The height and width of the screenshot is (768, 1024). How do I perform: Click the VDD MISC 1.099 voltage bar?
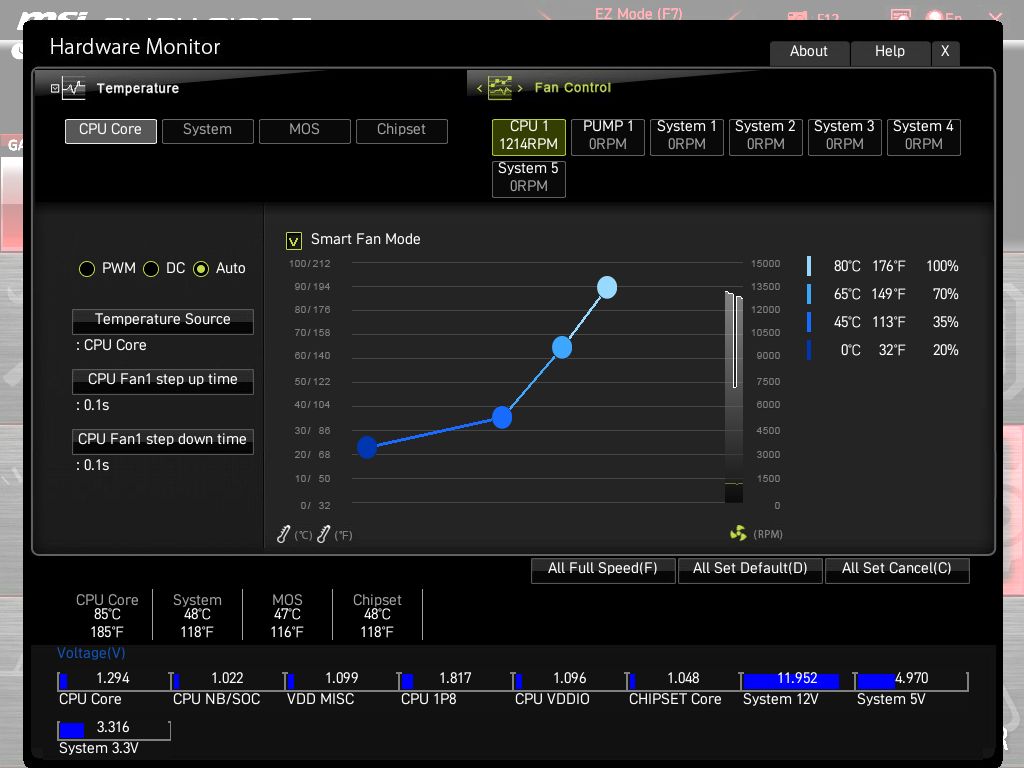pos(342,680)
